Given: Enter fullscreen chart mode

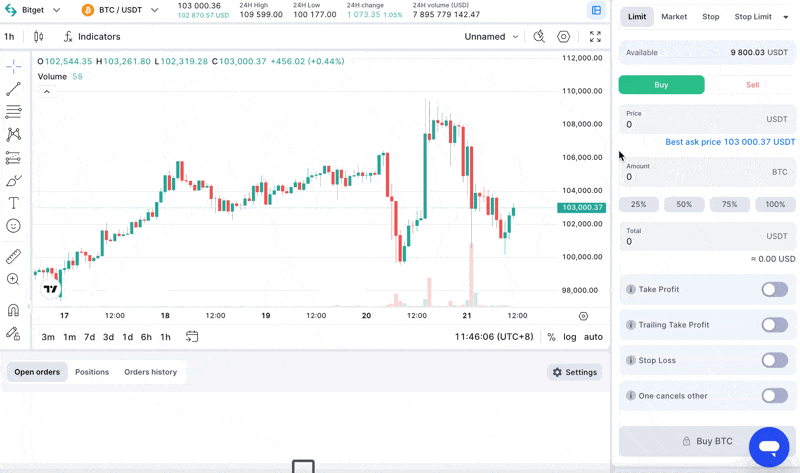Looking at the screenshot, I should (595, 37).
